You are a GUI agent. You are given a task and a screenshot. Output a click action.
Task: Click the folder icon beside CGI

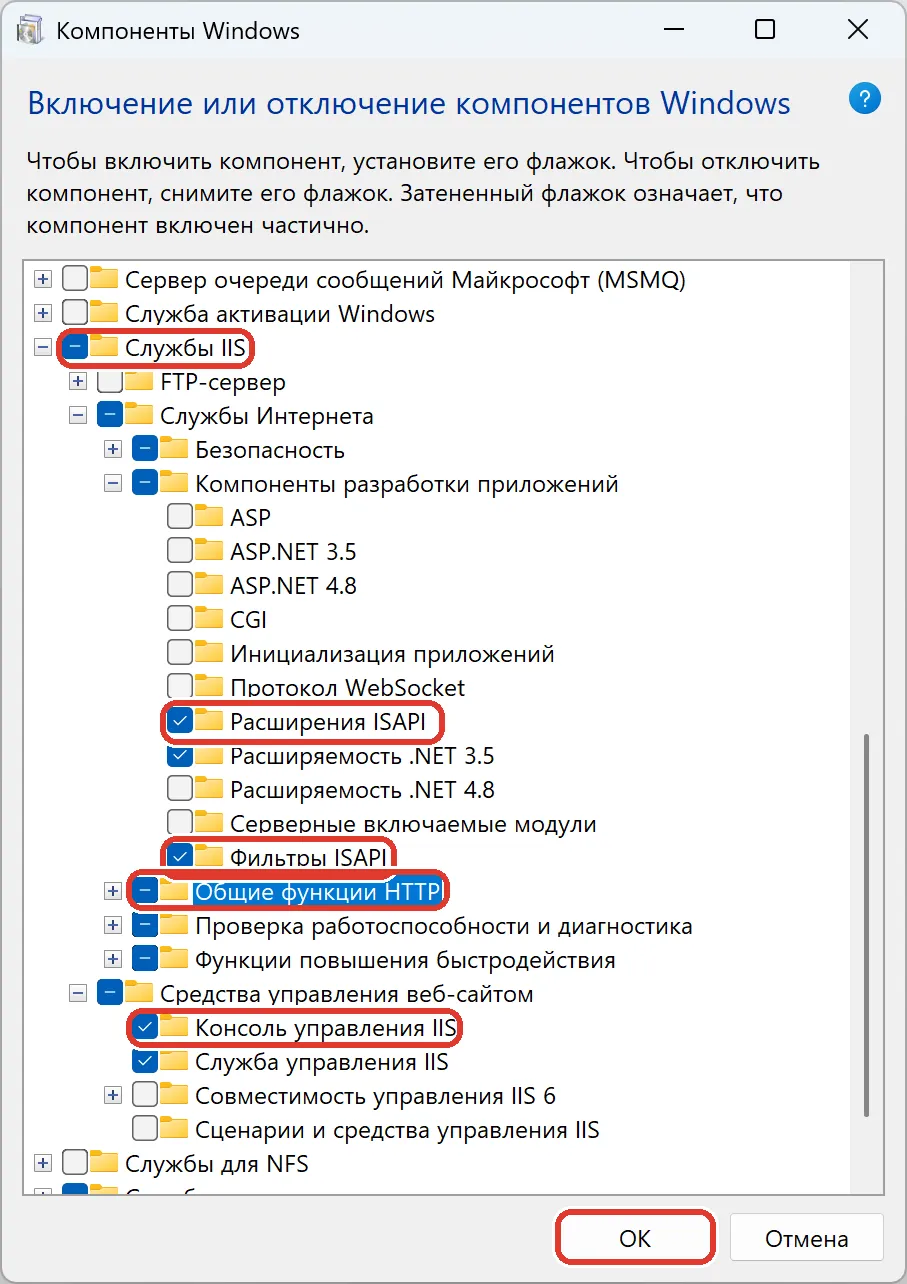point(209,619)
